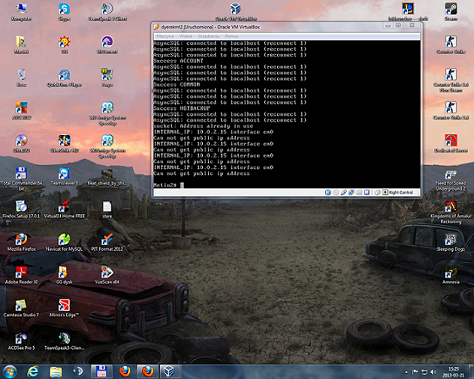Screen dimensions: 474x379
Task: Select the Oracle VM VirtualBox desktop shortcut
Action: click(x=236, y=12)
